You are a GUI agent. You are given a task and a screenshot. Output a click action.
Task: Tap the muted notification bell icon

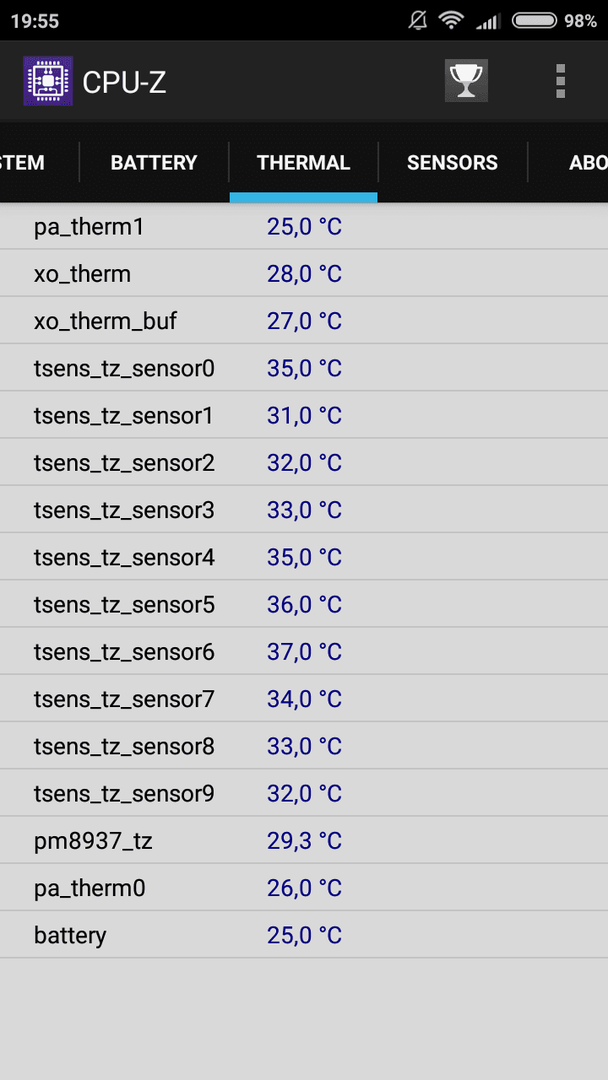tap(418, 21)
